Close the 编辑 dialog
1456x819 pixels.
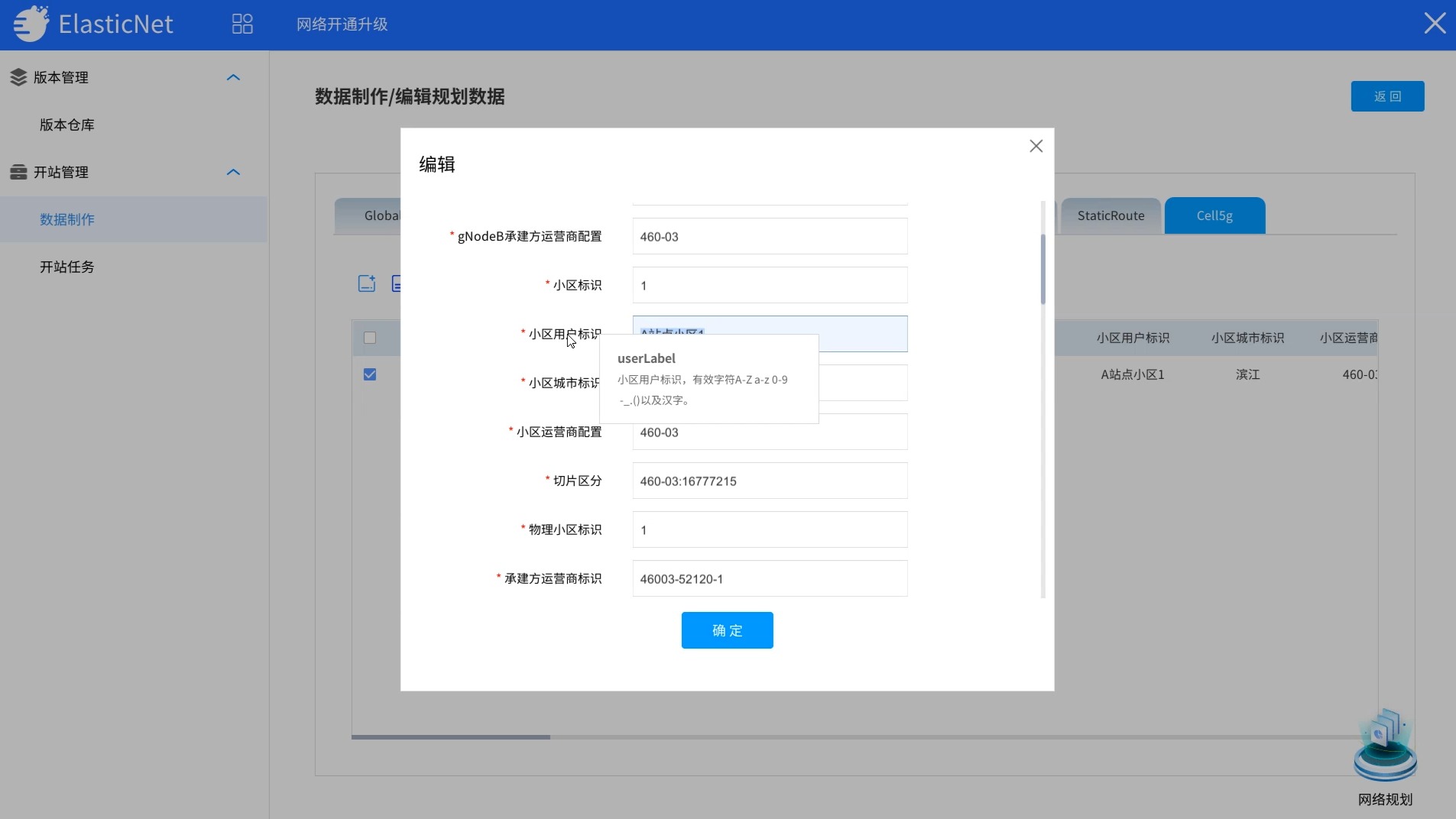pyautogui.click(x=1036, y=146)
